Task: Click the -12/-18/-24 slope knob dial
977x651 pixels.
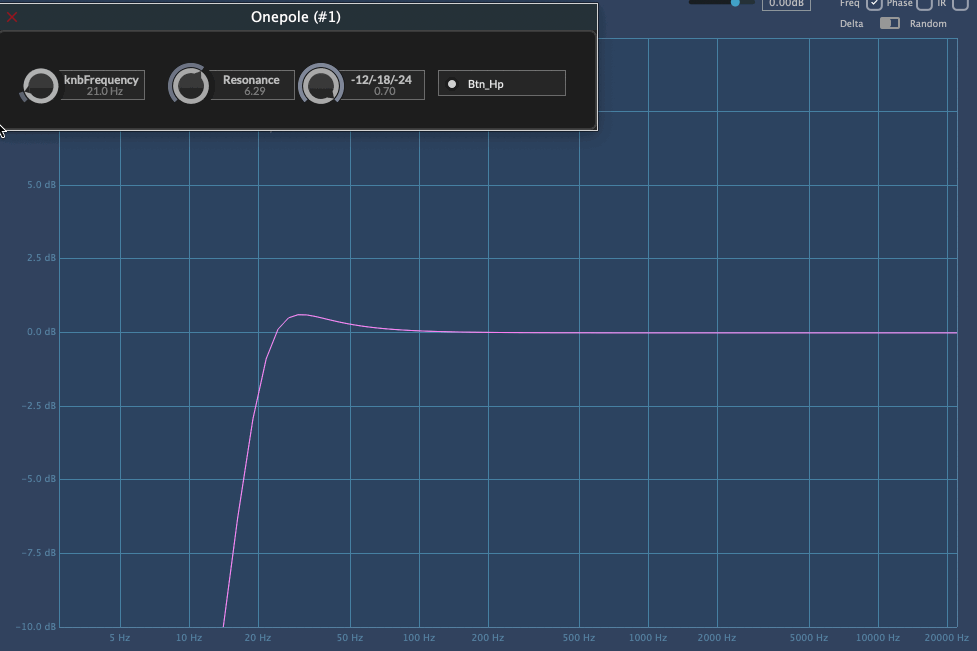Action: tap(321, 85)
